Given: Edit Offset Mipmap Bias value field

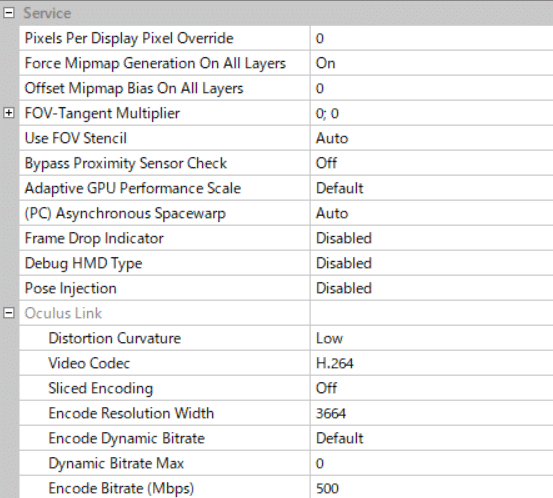Looking at the screenshot, I should tap(432, 88).
